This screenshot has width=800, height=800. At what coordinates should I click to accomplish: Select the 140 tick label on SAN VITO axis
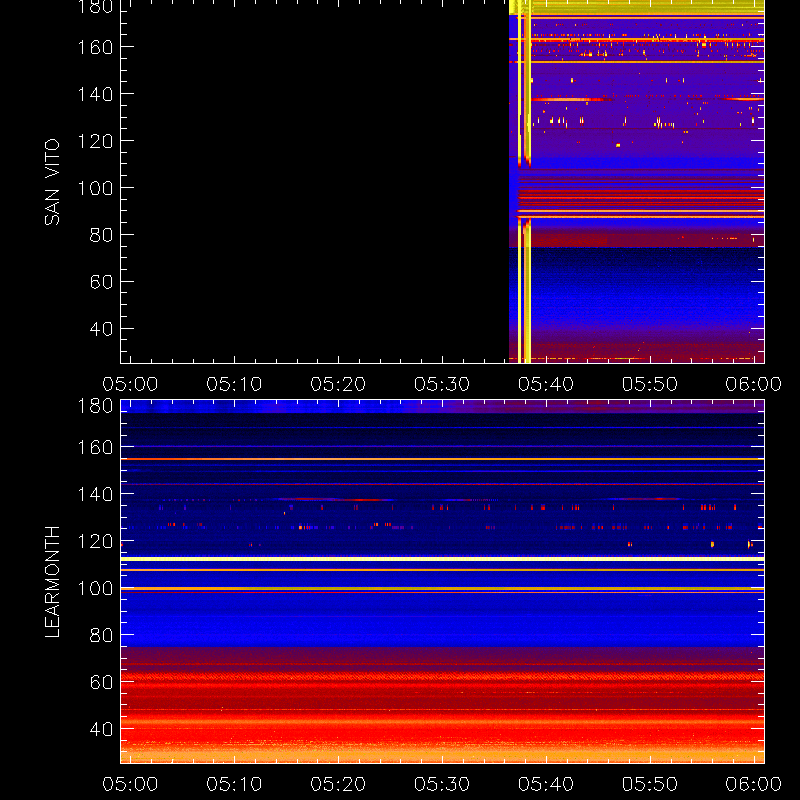pos(95,94)
